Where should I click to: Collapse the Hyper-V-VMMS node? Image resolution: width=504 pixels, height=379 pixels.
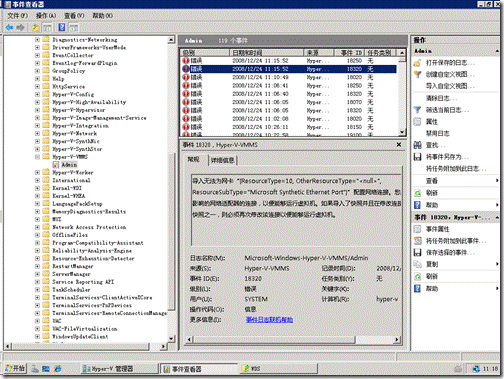[37, 157]
